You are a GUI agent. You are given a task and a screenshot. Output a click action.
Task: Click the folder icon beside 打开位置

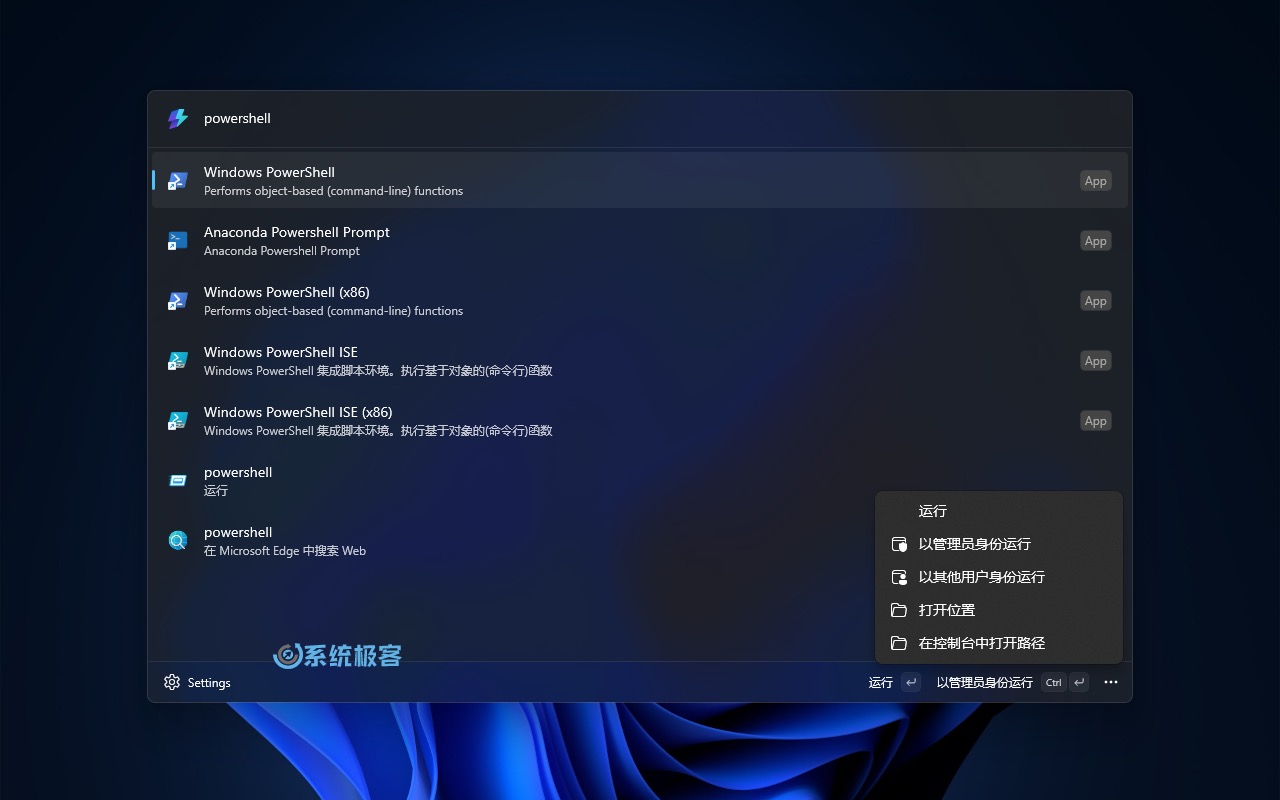(x=899, y=610)
